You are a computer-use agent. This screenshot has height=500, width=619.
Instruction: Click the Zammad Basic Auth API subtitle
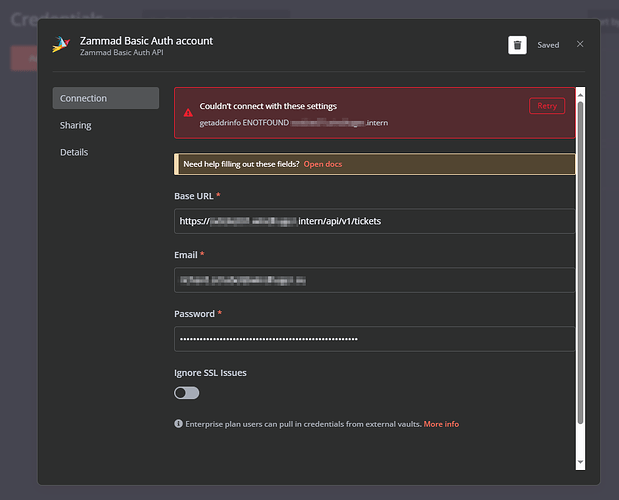point(122,52)
